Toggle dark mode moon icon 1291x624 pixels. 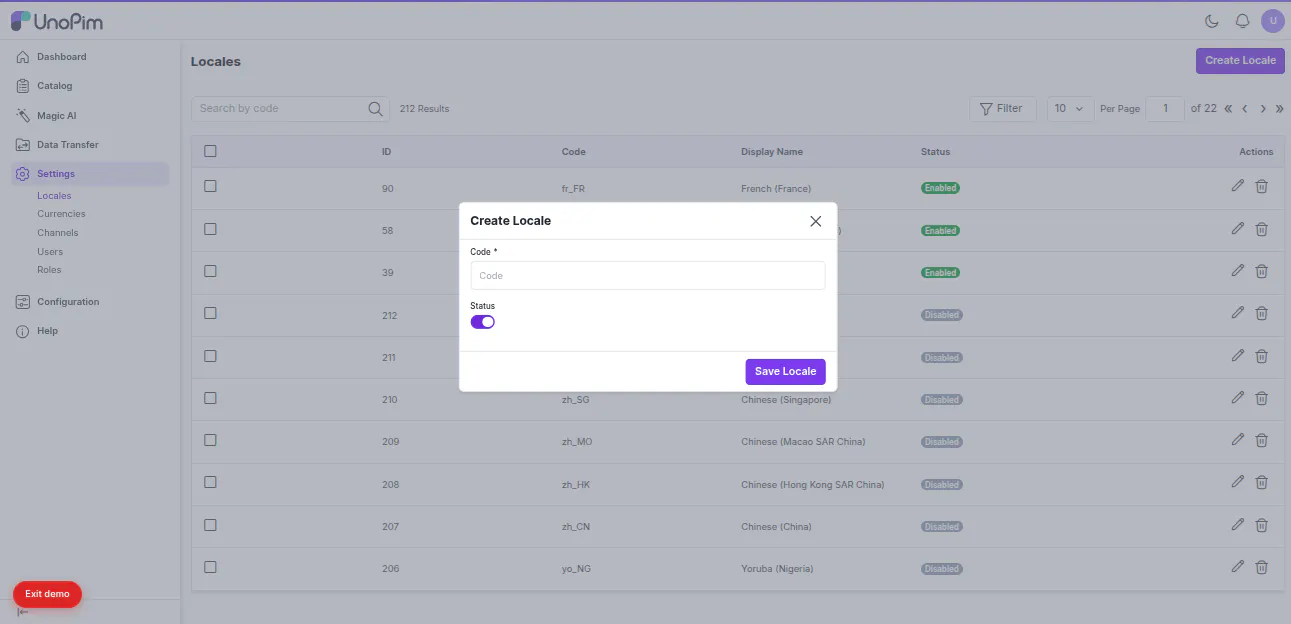tap(1212, 21)
